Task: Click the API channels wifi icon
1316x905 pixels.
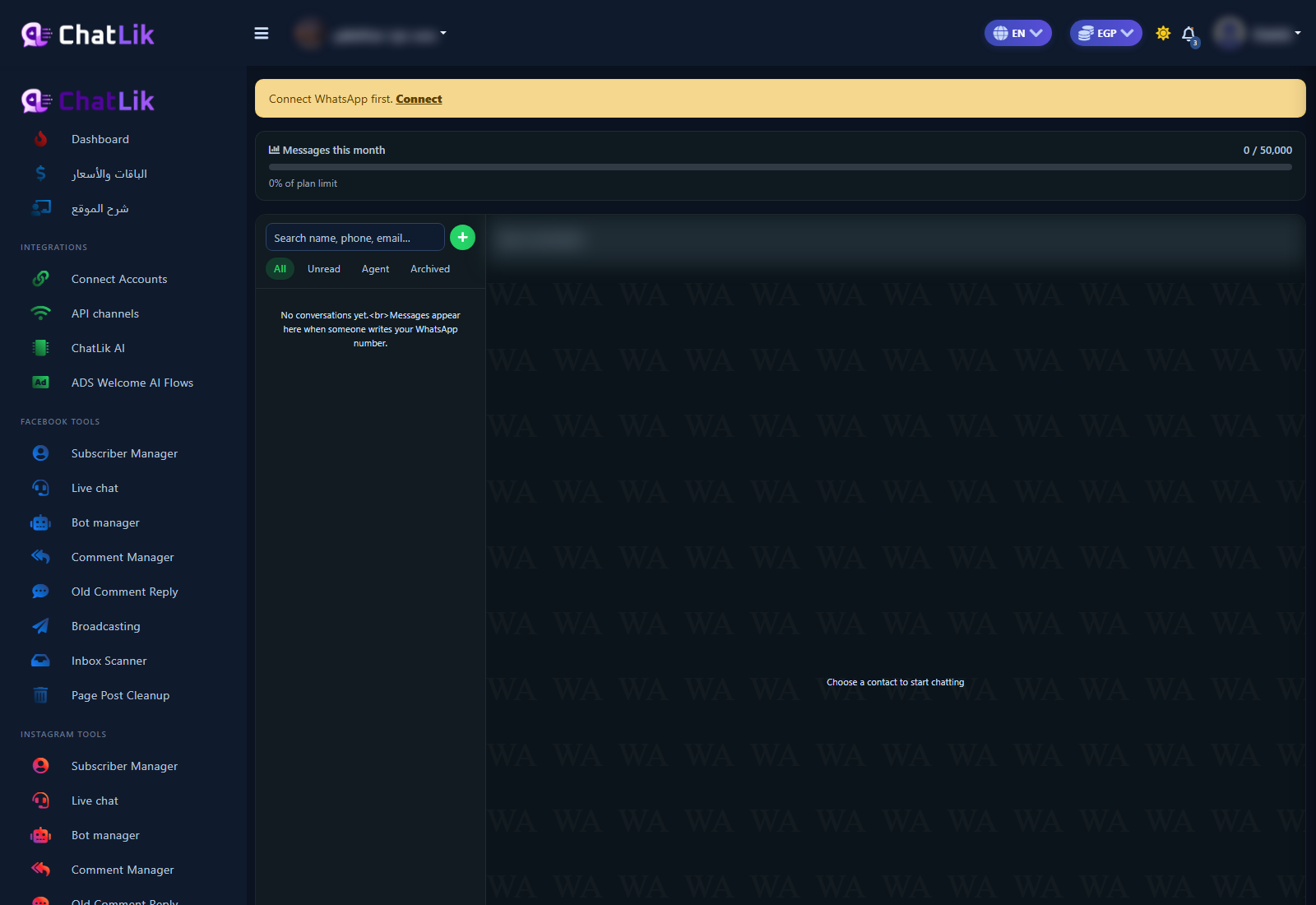Action: coord(40,313)
